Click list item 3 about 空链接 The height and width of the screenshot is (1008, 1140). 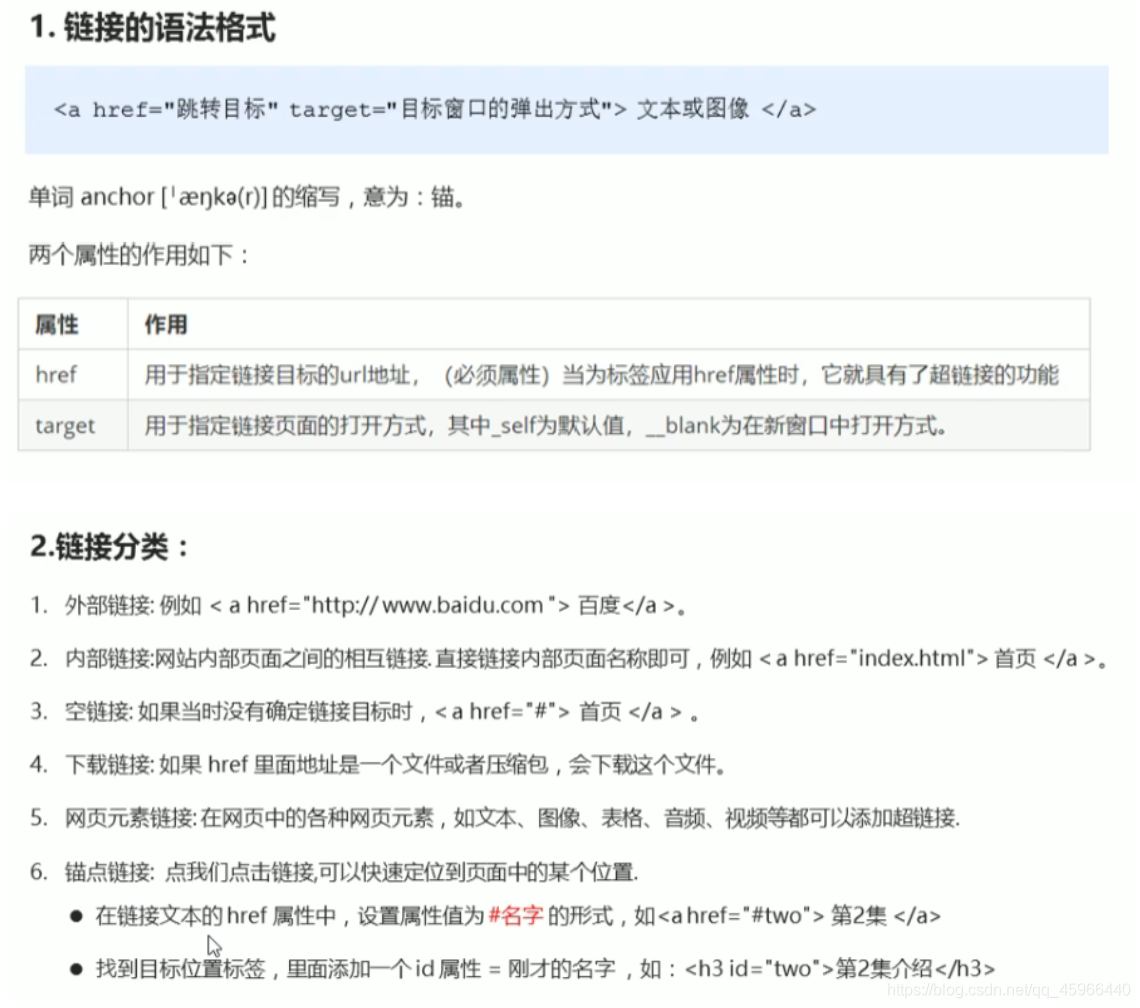(350, 712)
